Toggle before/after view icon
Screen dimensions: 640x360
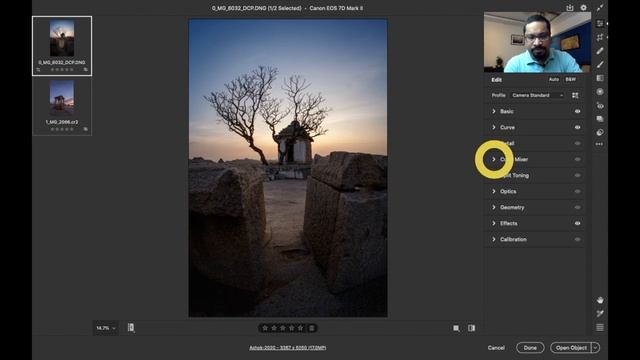[471, 328]
